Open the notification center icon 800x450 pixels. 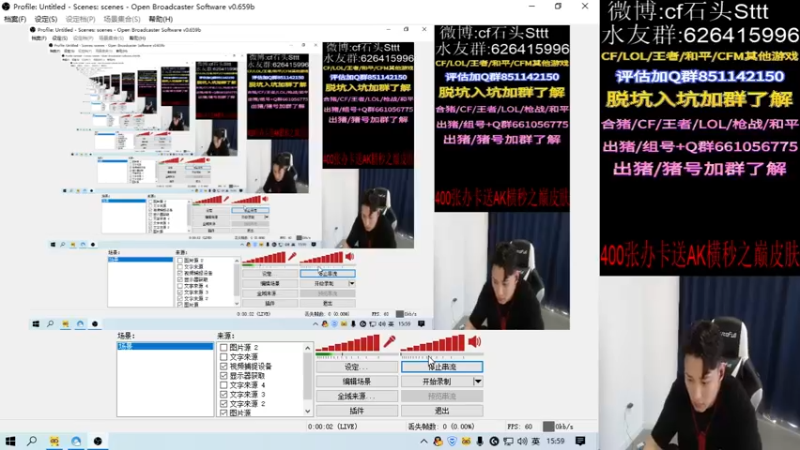[x=580, y=441]
